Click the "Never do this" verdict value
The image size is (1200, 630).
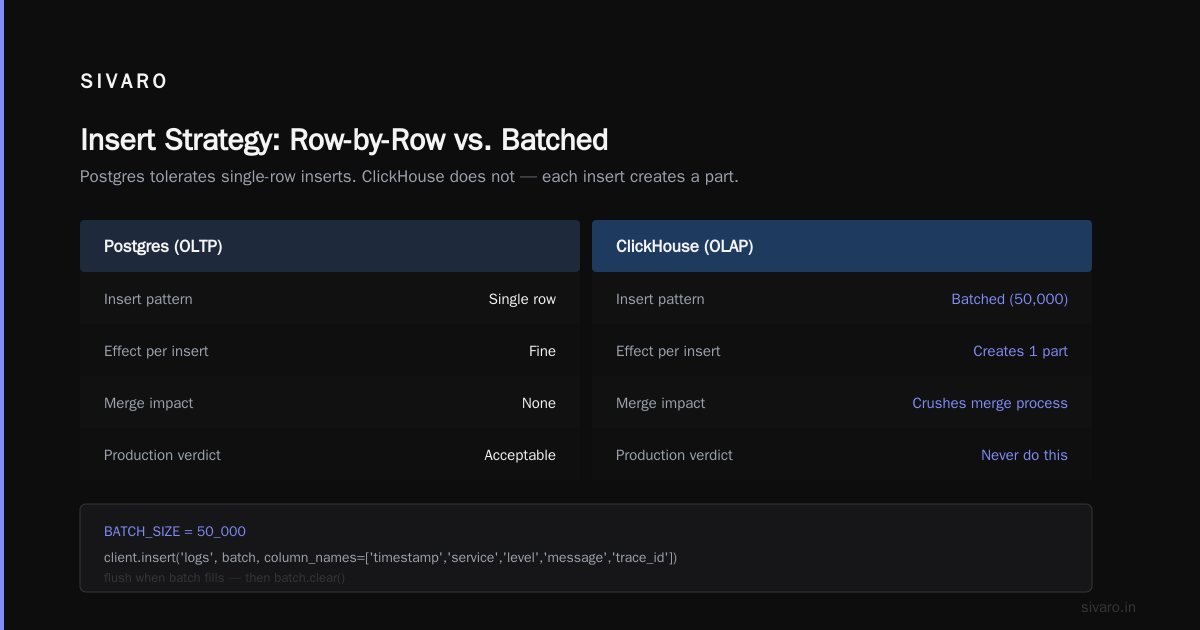(1024, 455)
